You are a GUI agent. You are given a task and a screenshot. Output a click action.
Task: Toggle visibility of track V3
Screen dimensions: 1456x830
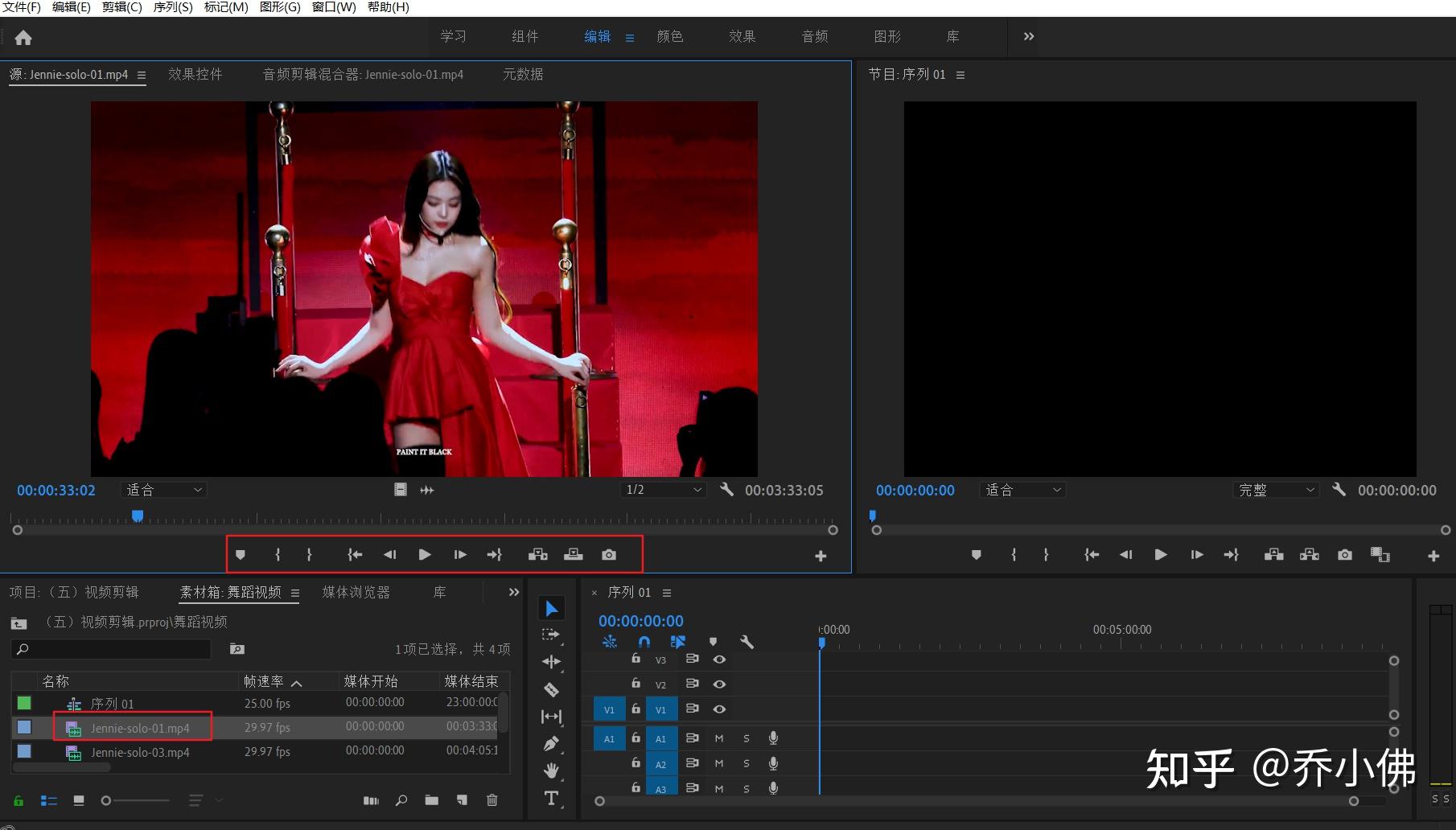(x=719, y=659)
